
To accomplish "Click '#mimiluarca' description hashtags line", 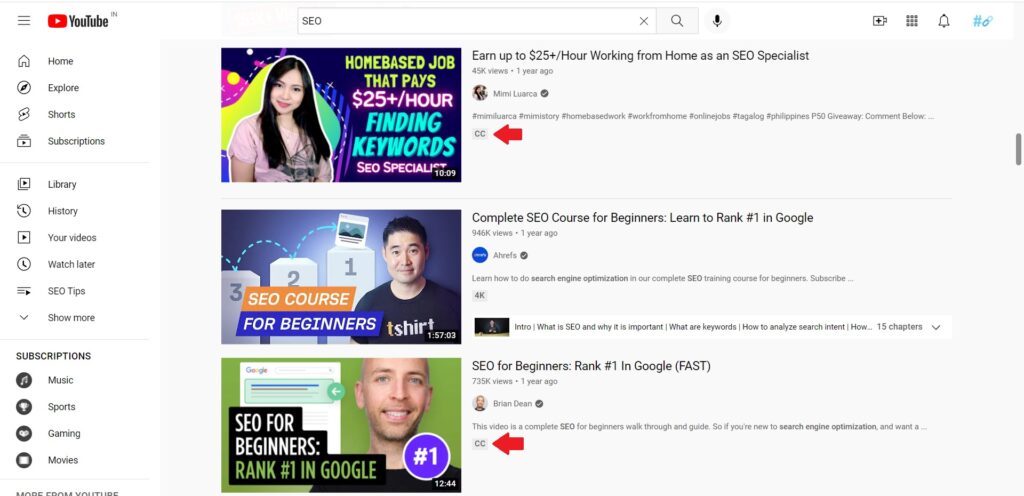I will [703, 116].
